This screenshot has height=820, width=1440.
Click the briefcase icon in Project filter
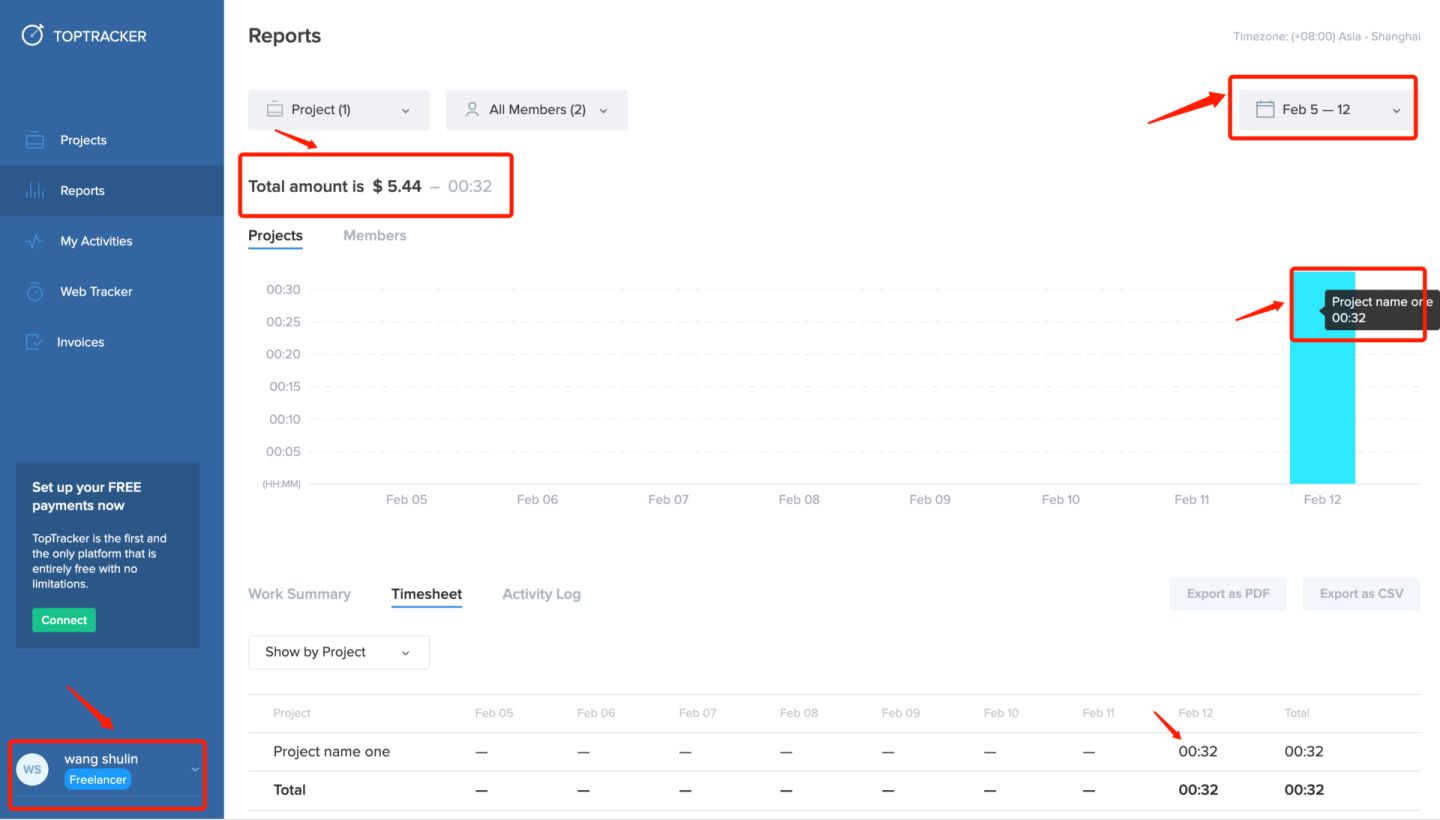275,110
